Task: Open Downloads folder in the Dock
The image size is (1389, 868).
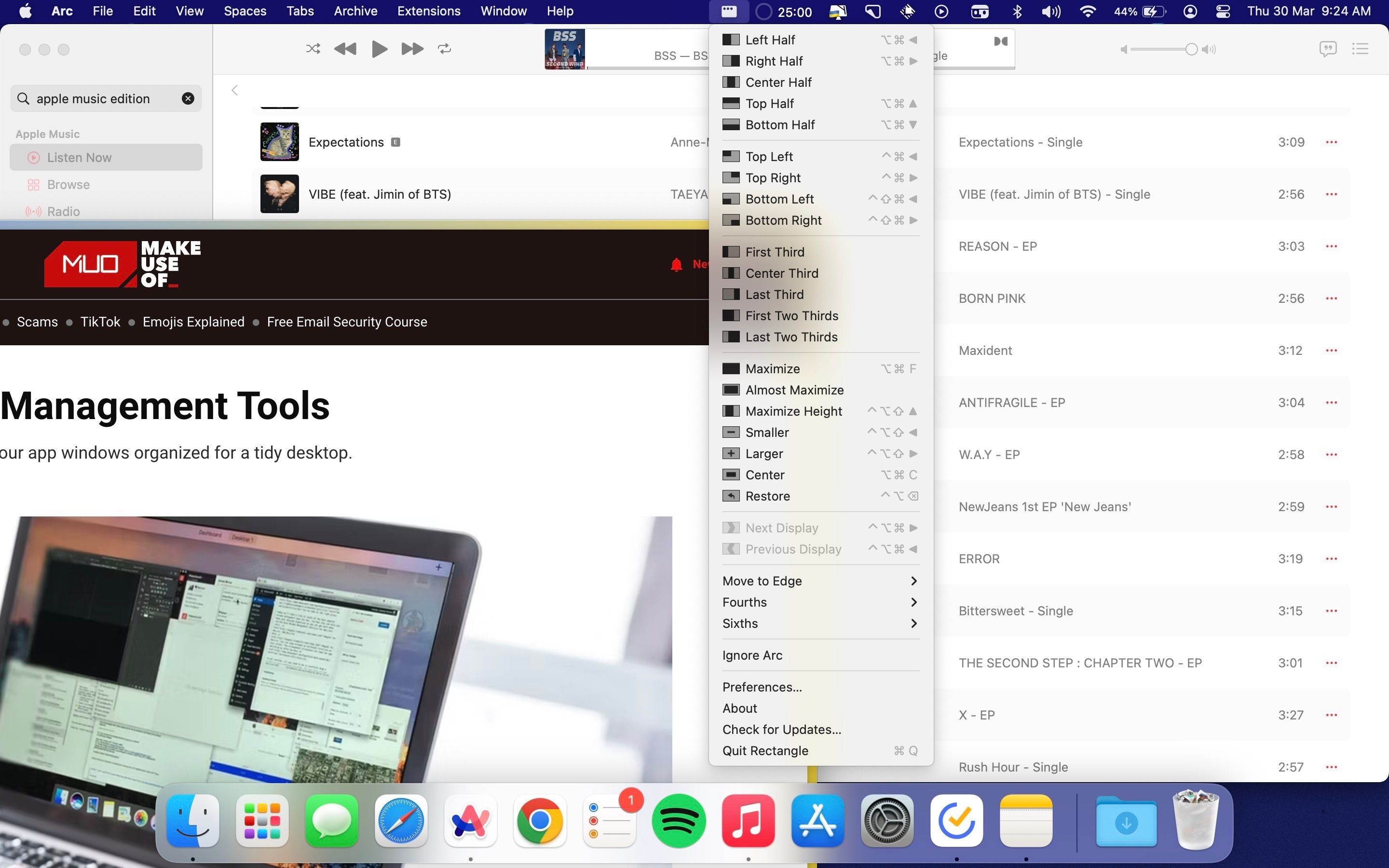Action: pyautogui.click(x=1126, y=821)
